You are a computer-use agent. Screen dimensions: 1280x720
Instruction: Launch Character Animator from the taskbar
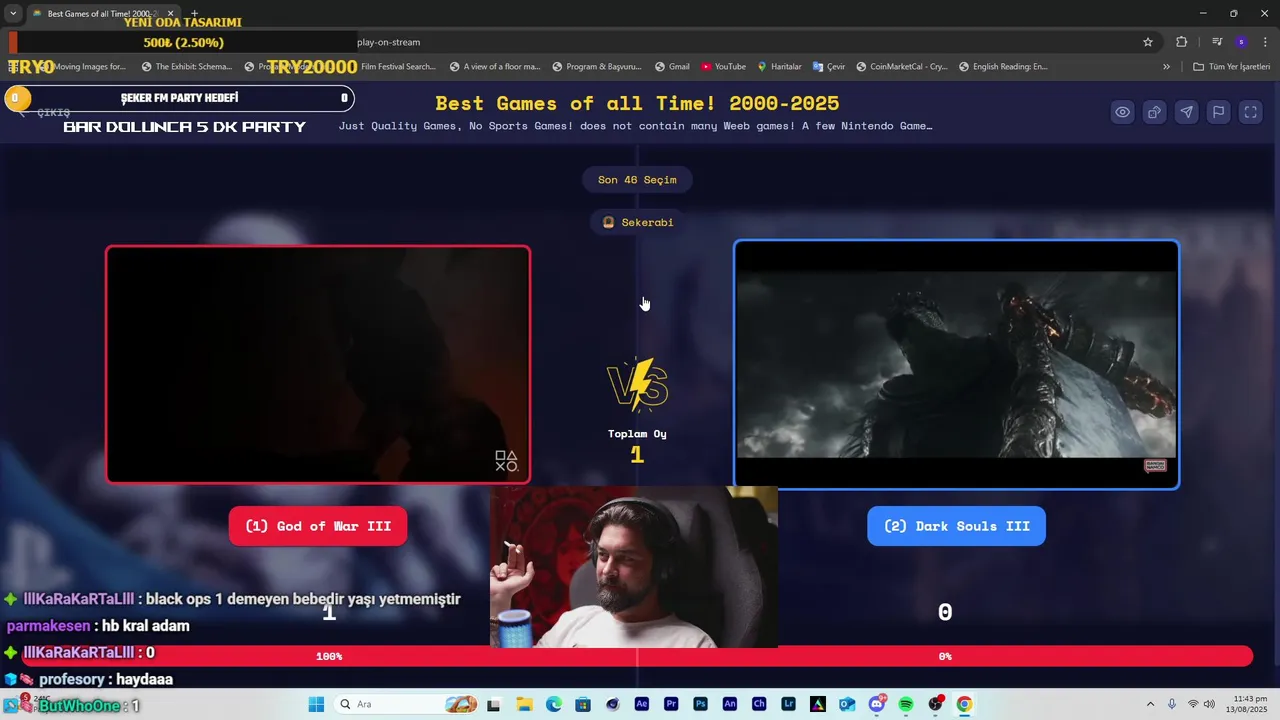click(759, 704)
